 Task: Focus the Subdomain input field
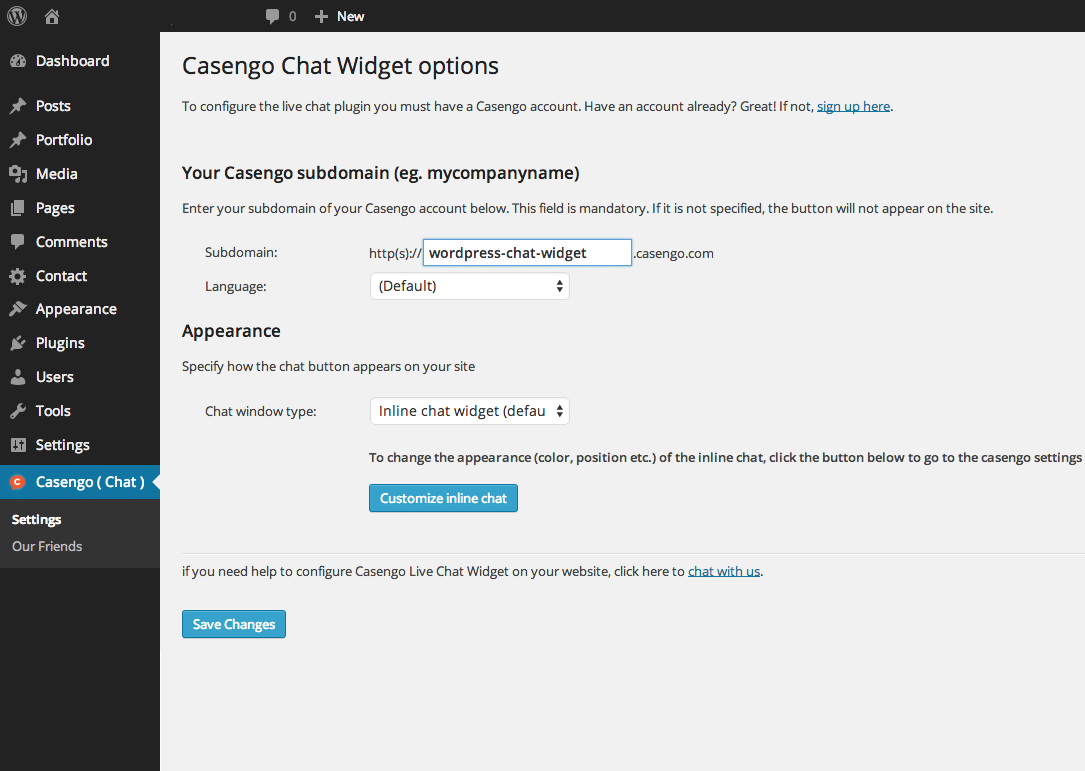coord(527,253)
